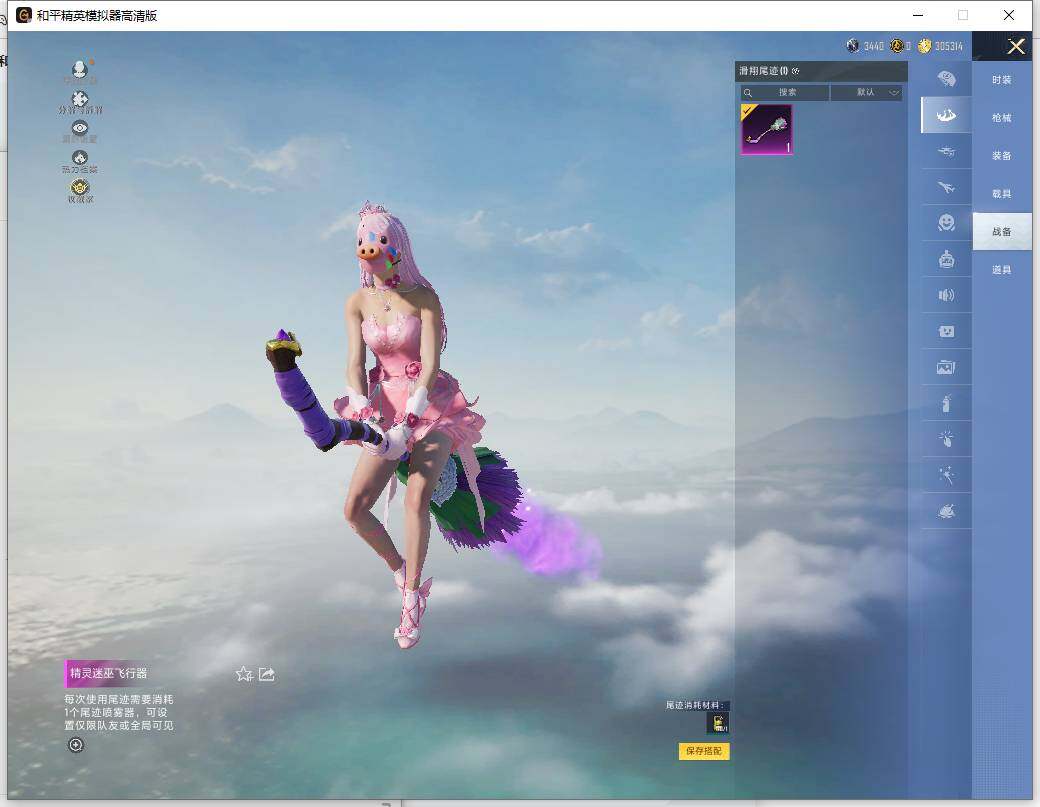Screen dimensions: 1040x807
Task: Open the spray can category icon
Action: tap(946, 403)
